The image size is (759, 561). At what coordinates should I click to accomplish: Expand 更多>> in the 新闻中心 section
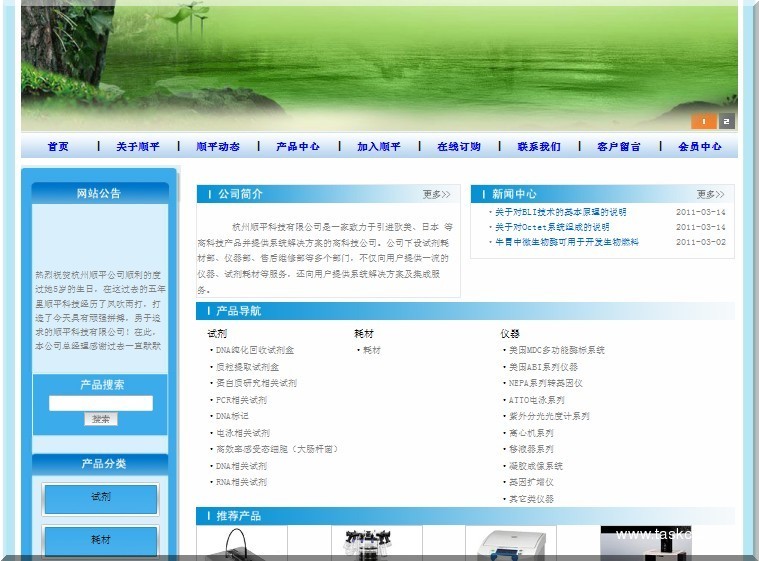[711, 194]
